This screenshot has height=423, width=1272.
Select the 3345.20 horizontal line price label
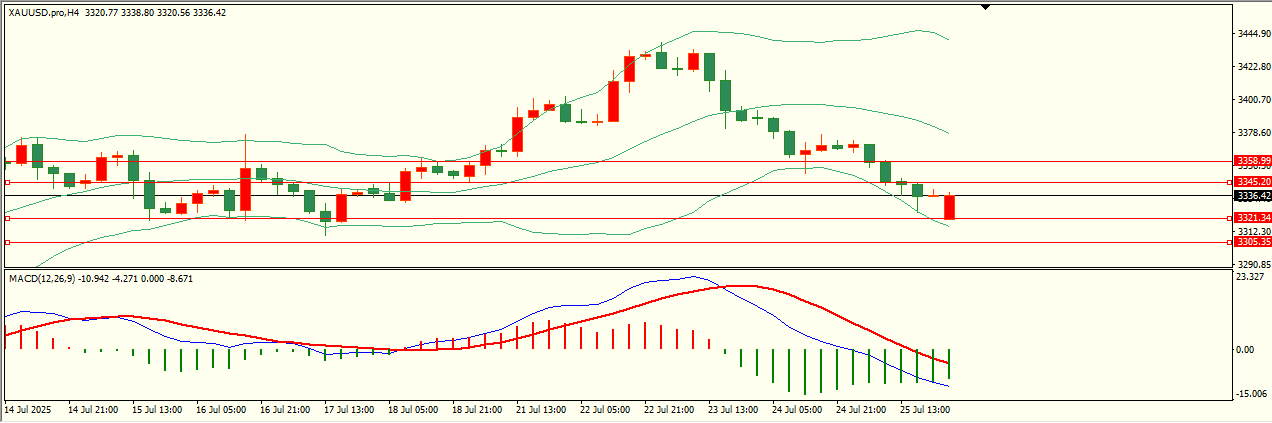click(1253, 182)
